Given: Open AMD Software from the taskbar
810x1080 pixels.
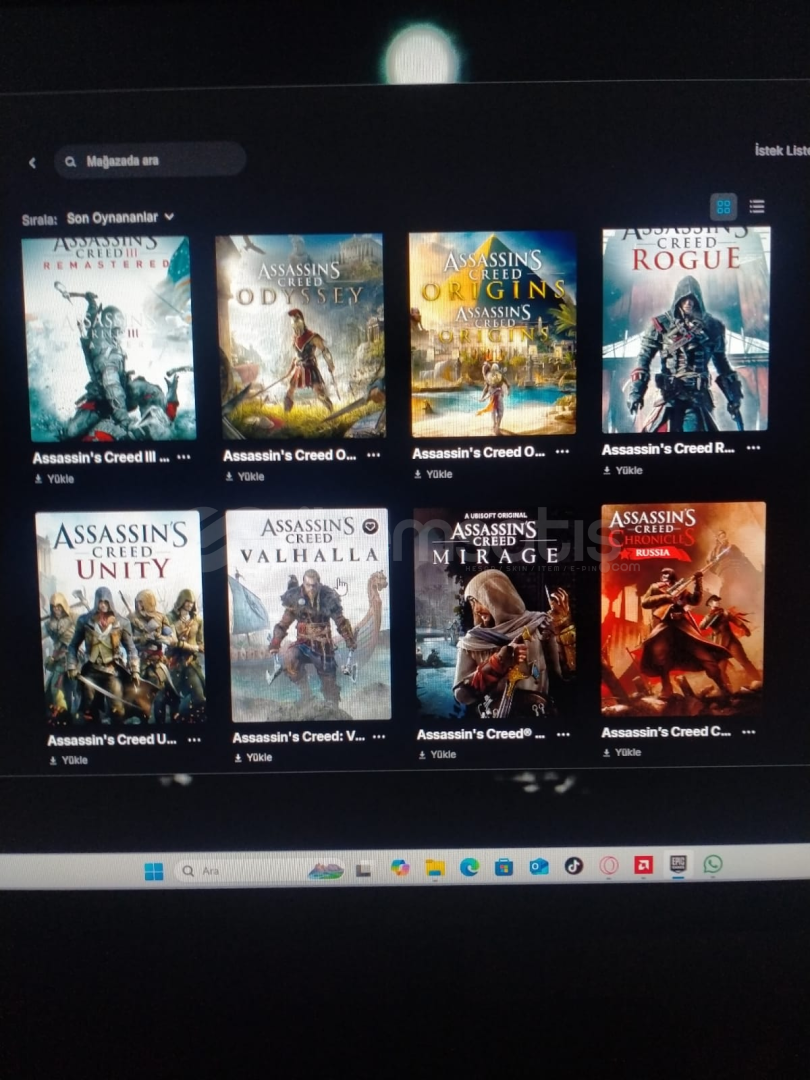Looking at the screenshot, I should [643, 864].
